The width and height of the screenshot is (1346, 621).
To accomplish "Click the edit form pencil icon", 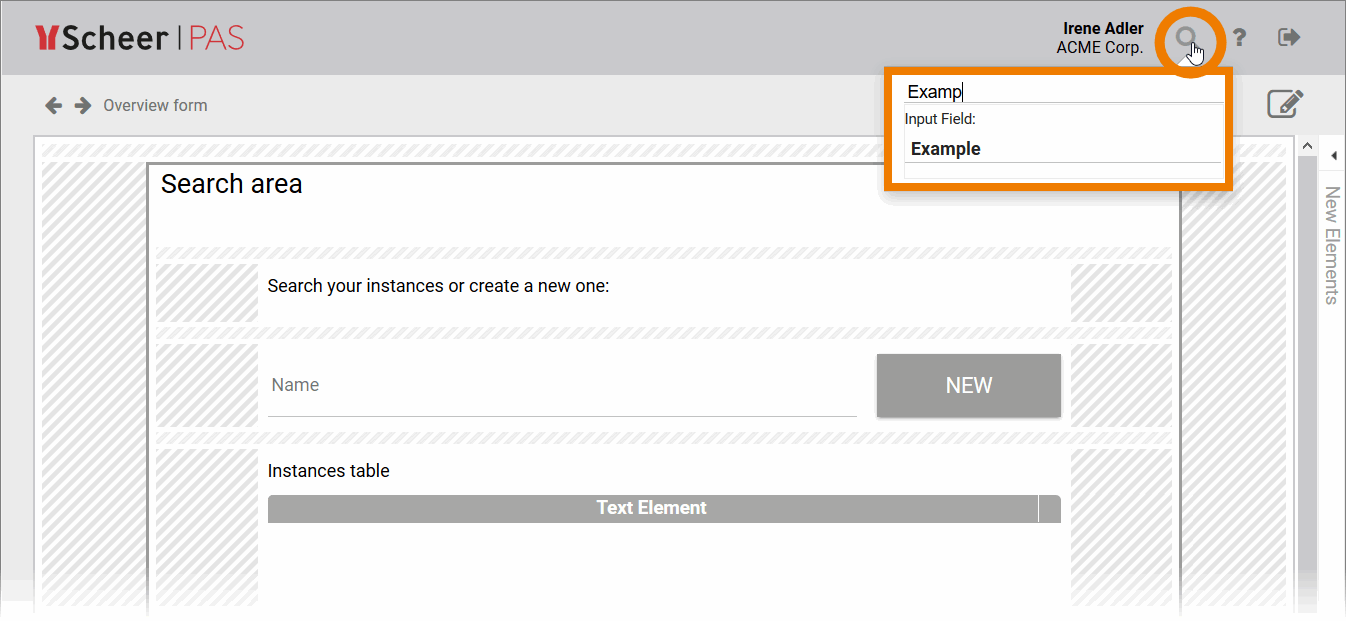I will click(x=1285, y=103).
